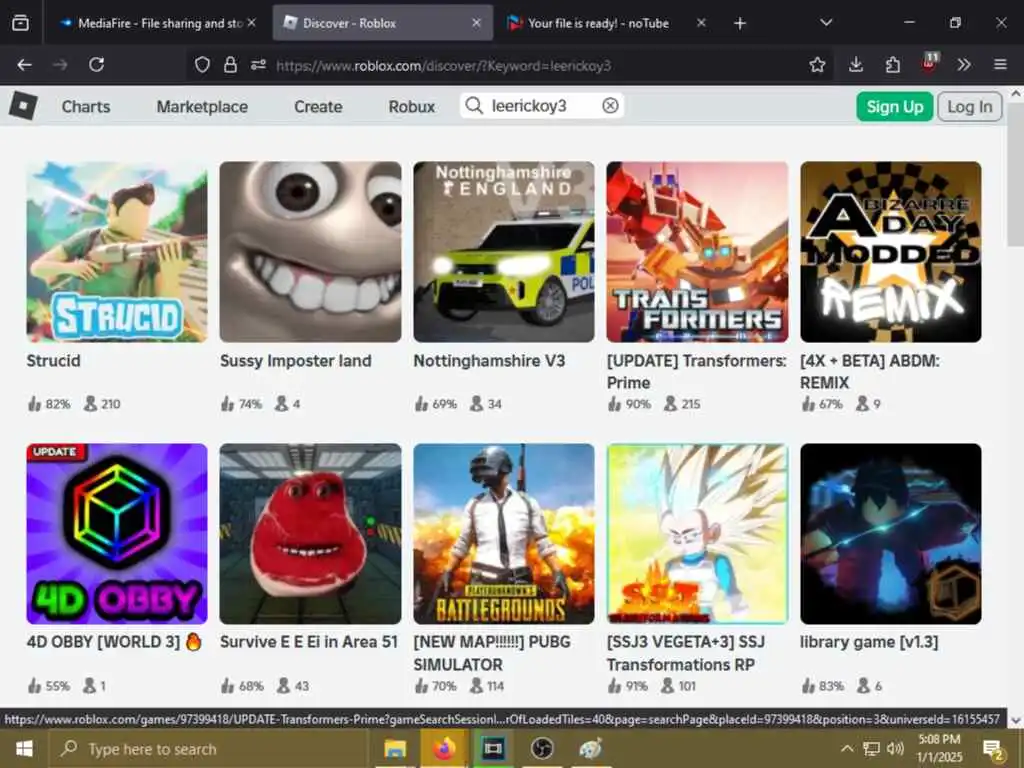The image size is (1024, 768).
Task: Click the 4D OBBY [WORLD 3] title
Action: [x=114, y=642]
